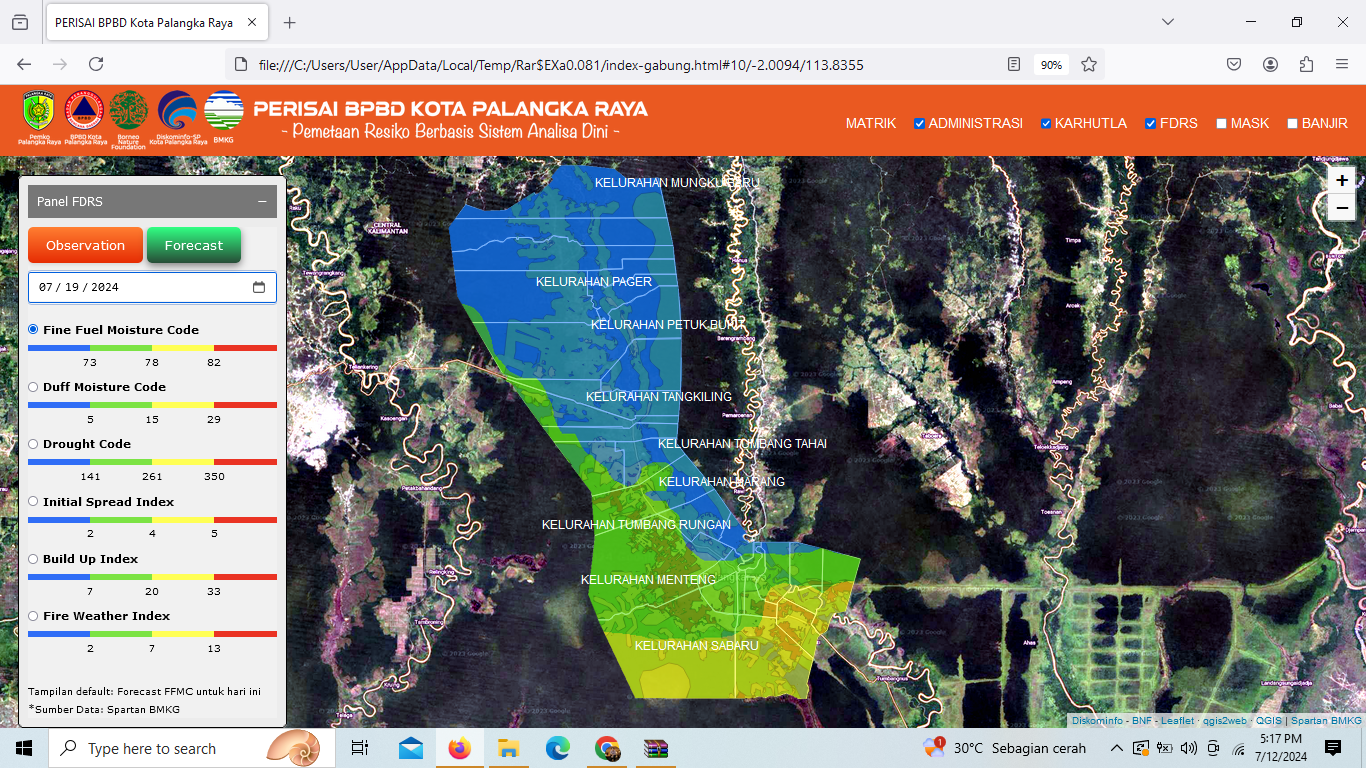
Task: Select Initial Spread Index radio
Action: point(33,501)
